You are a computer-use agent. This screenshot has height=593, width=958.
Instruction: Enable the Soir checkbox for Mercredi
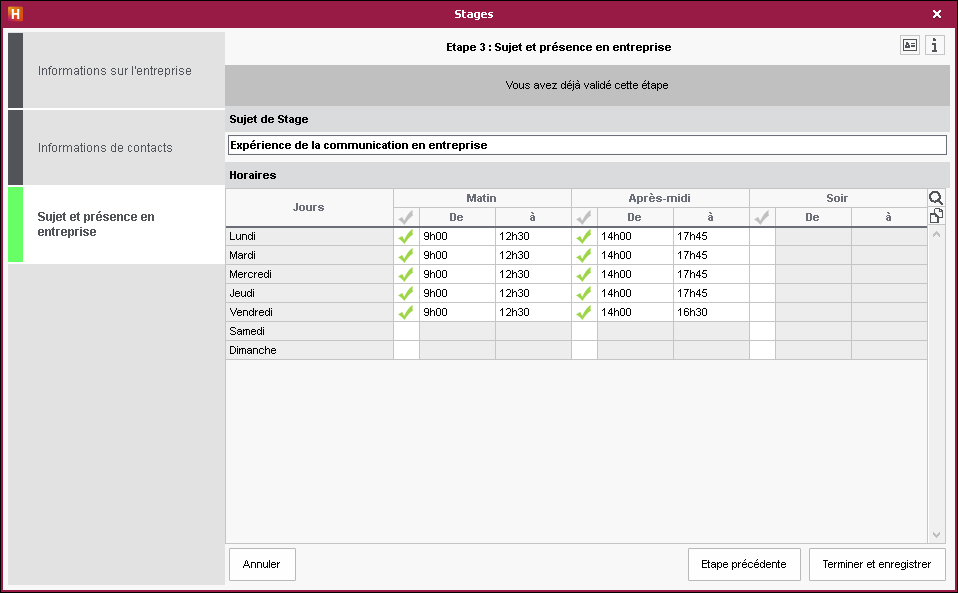[x=762, y=274]
